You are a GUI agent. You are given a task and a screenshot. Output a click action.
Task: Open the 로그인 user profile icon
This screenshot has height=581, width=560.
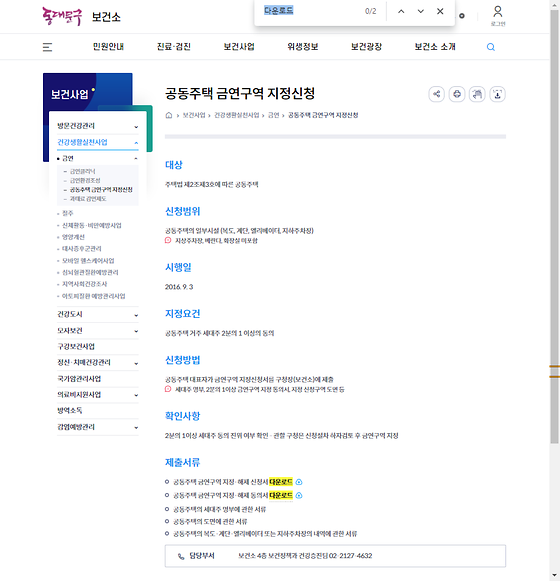(x=498, y=16)
